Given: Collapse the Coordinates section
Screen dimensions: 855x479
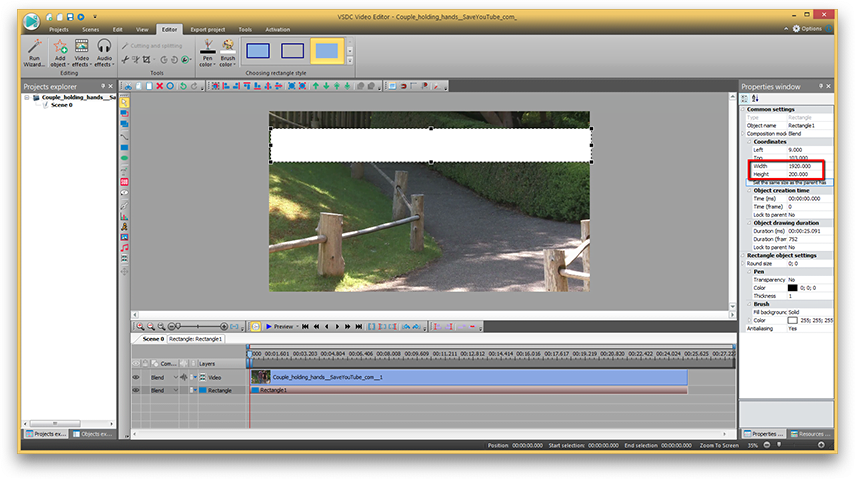Looking at the screenshot, I should (x=750, y=141).
